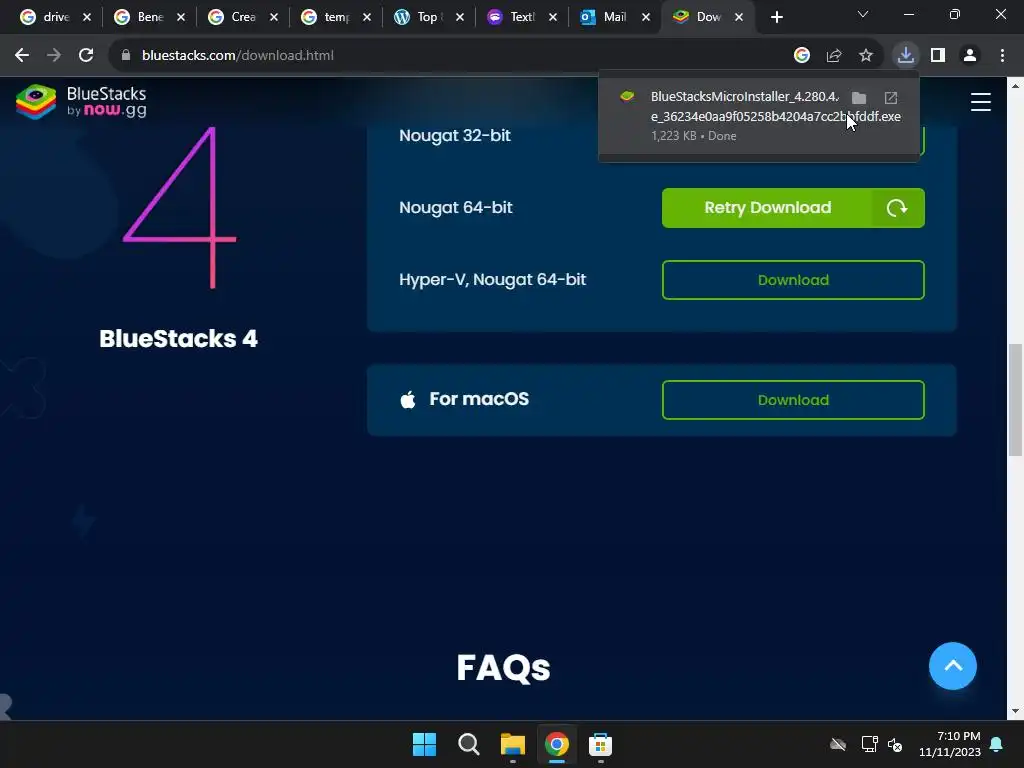Open a new browser tab

click(x=776, y=18)
